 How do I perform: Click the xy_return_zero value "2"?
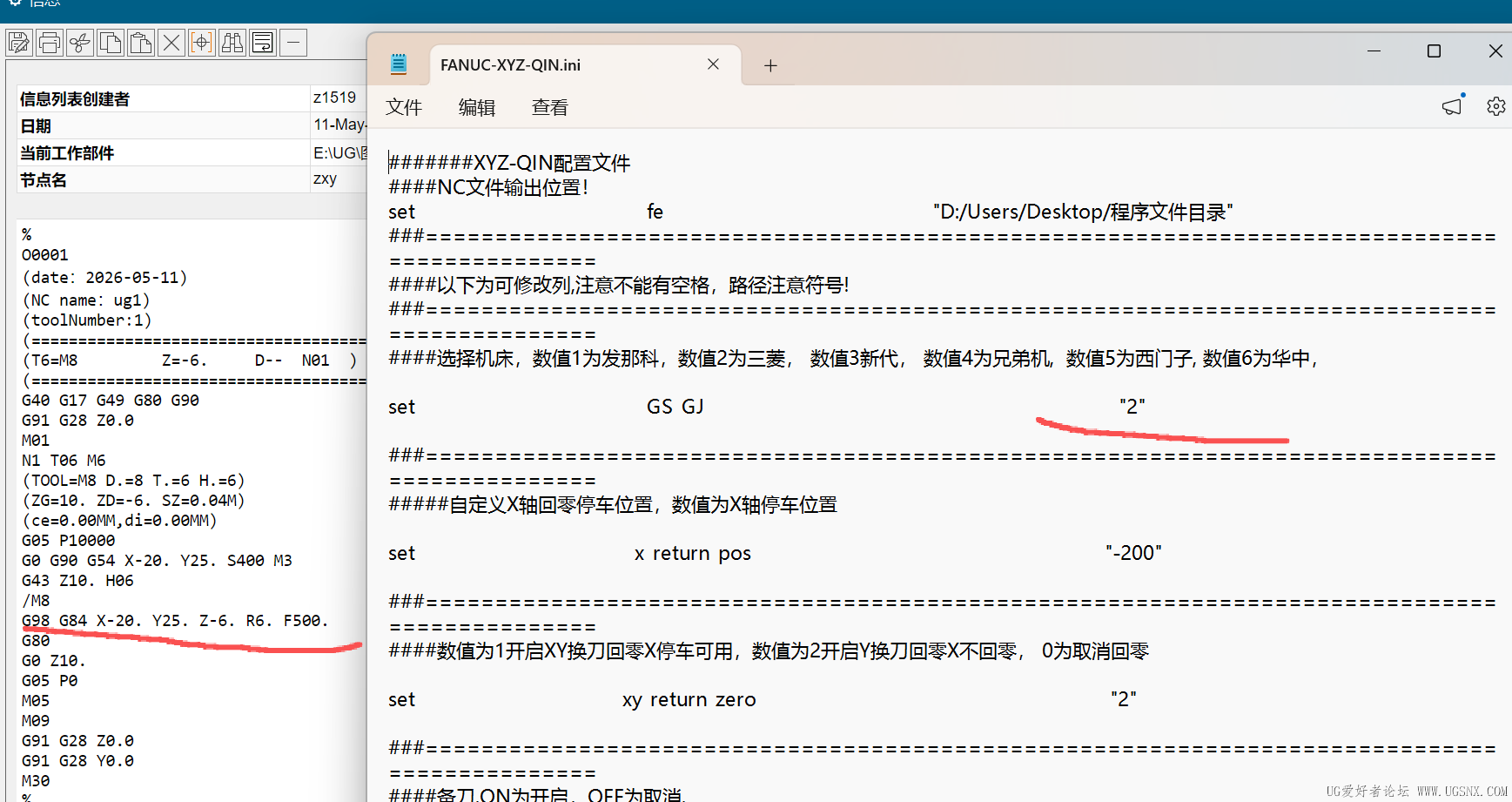[1123, 699]
